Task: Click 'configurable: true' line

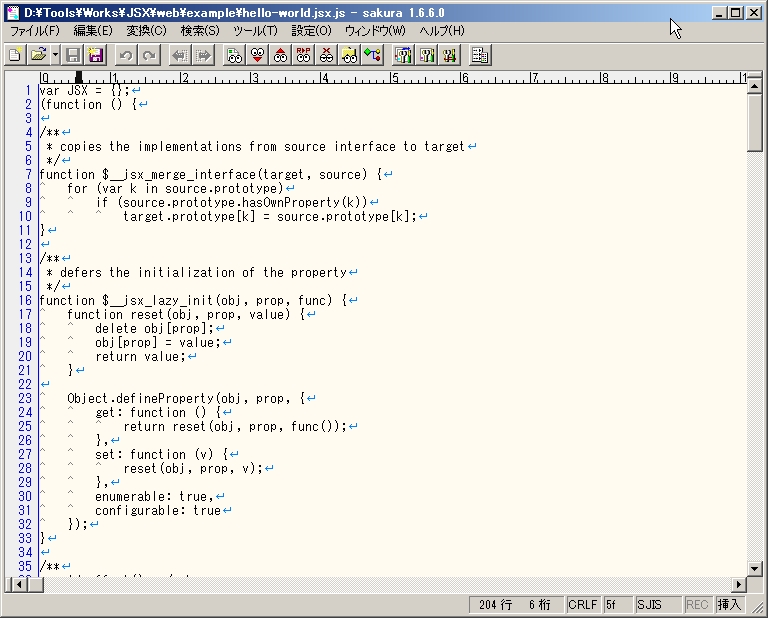Action: (x=158, y=510)
